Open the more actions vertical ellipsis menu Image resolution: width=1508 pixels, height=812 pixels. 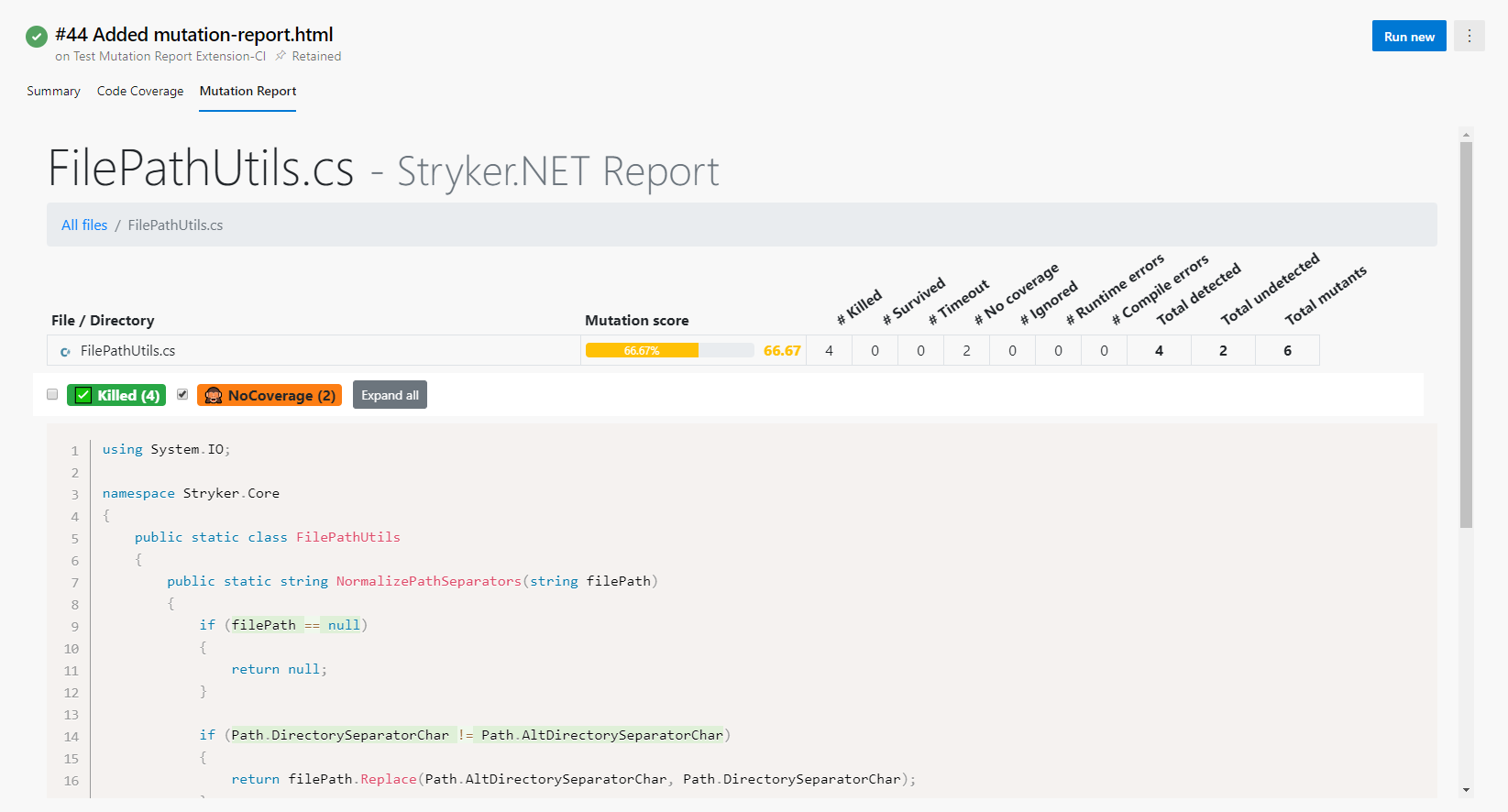pos(1469,36)
